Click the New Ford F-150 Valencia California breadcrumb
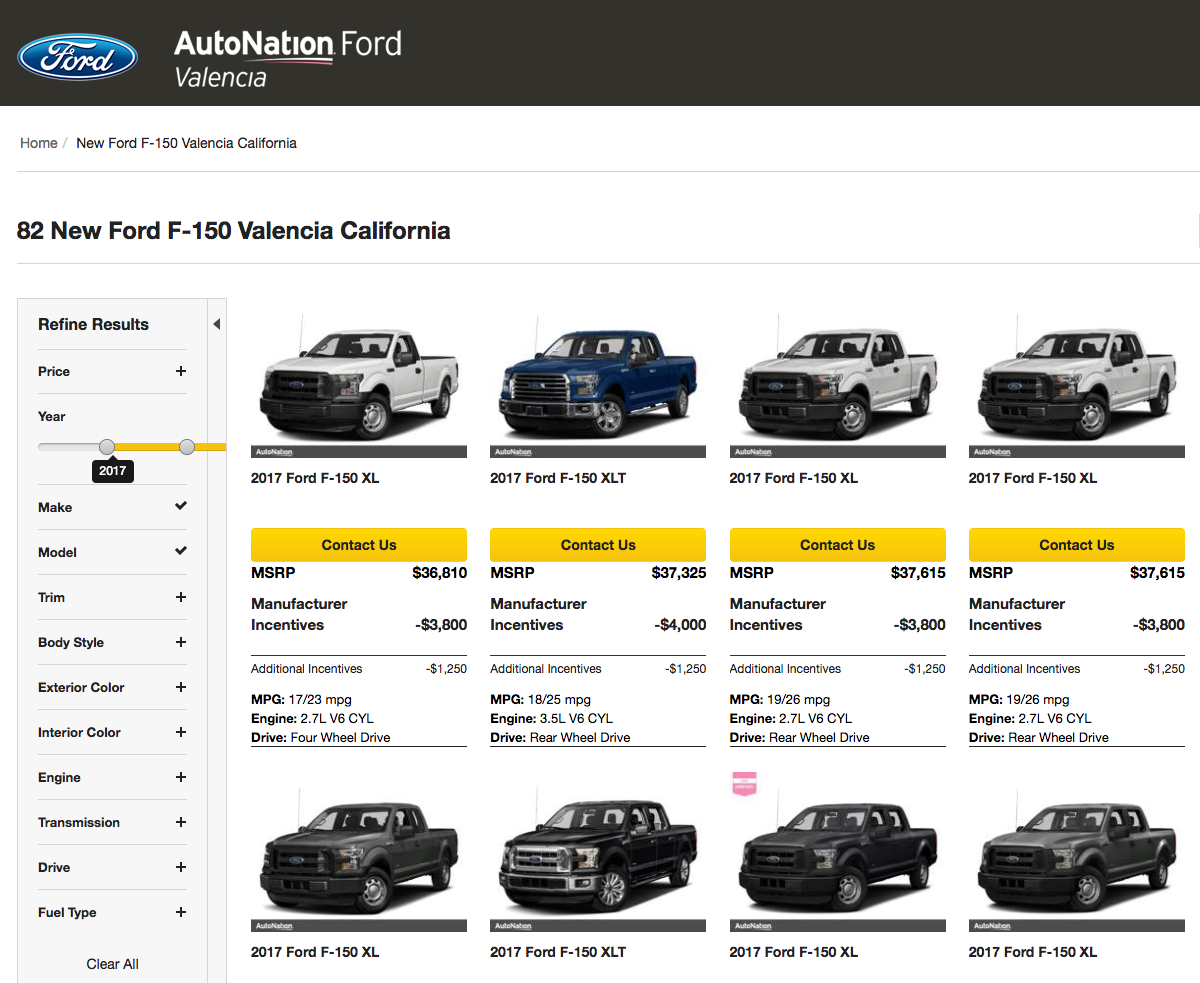The width and height of the screenshot is (1200, 983). 187,143
